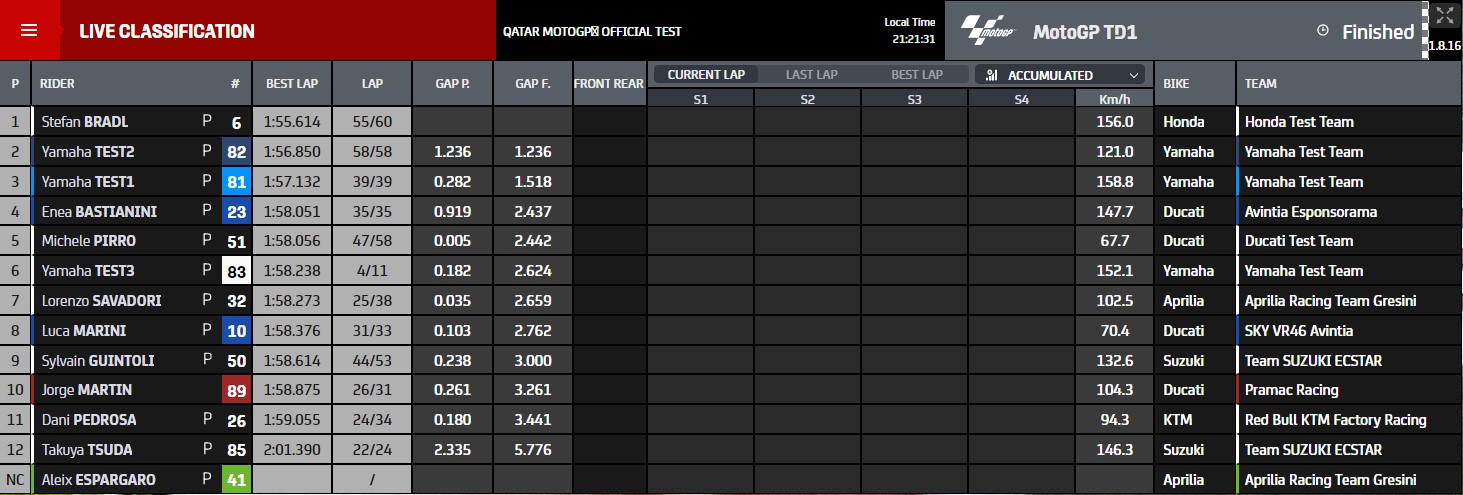Click the clock icon beside Finished
The width and height of the screenshot is (1463, 495).
pos(1323,31)
